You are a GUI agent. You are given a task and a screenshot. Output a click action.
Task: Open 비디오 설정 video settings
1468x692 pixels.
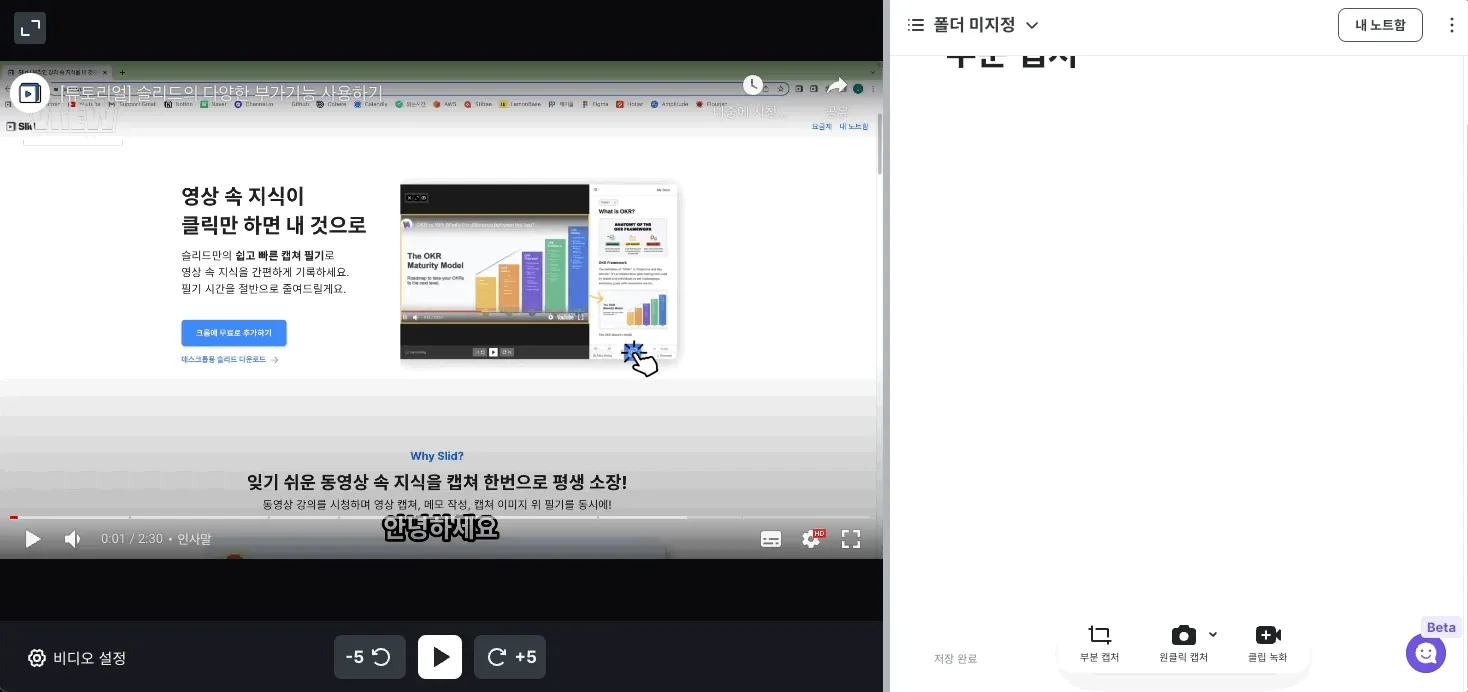pos(77,658)
